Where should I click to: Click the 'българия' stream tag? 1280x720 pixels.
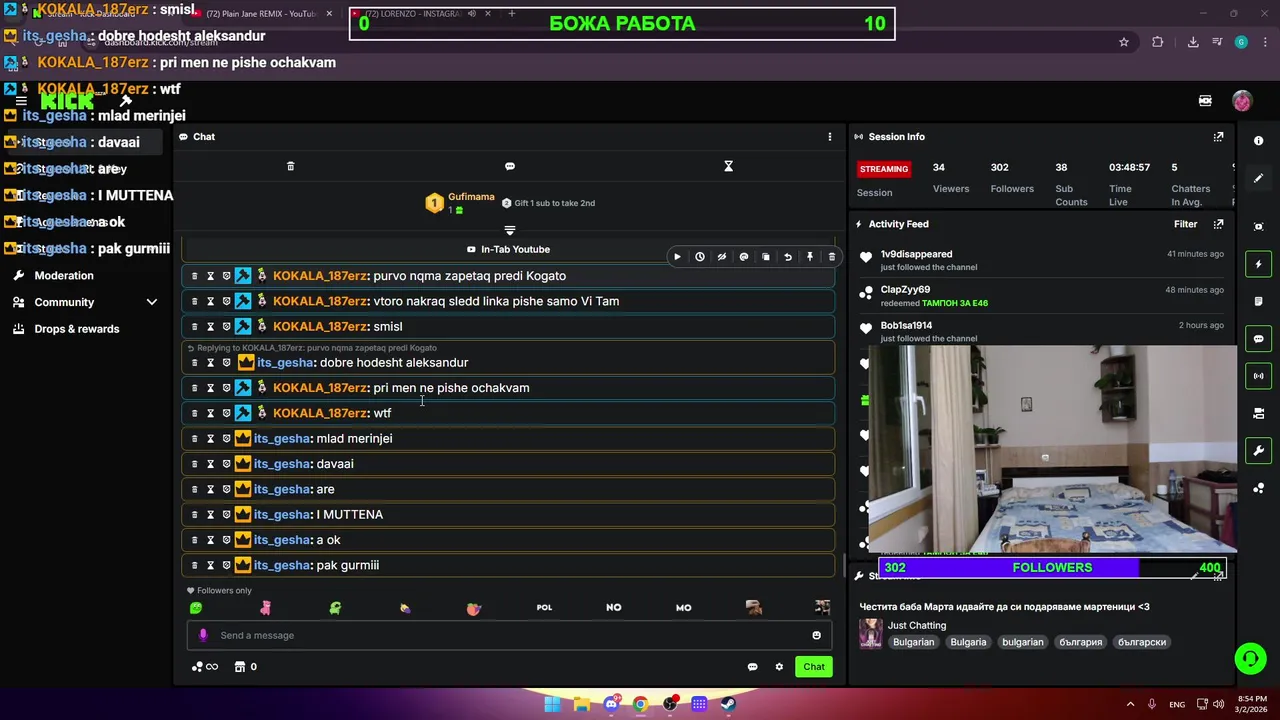point(1081,642)
